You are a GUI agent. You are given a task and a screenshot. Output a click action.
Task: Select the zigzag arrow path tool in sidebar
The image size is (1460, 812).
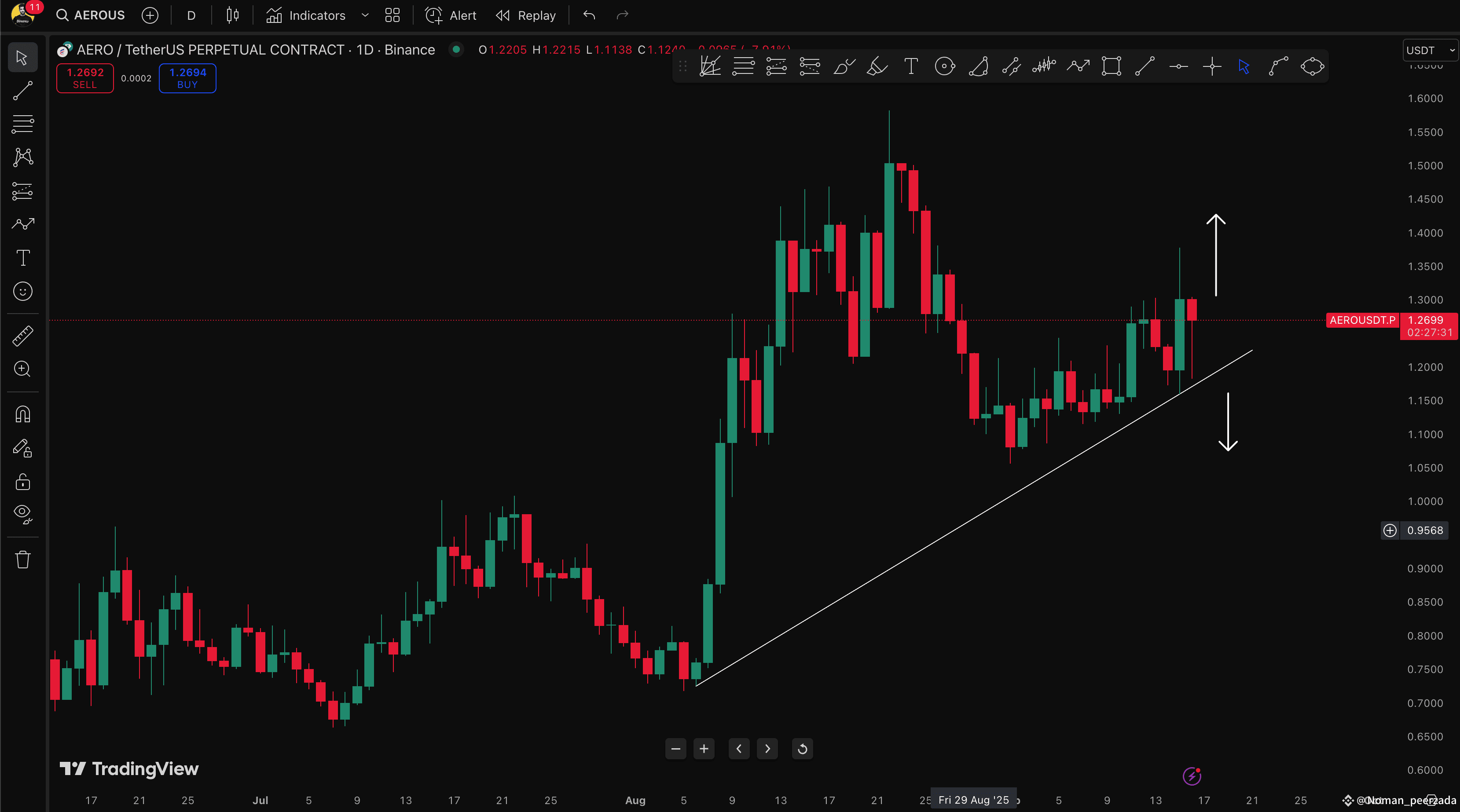point(23,224)
